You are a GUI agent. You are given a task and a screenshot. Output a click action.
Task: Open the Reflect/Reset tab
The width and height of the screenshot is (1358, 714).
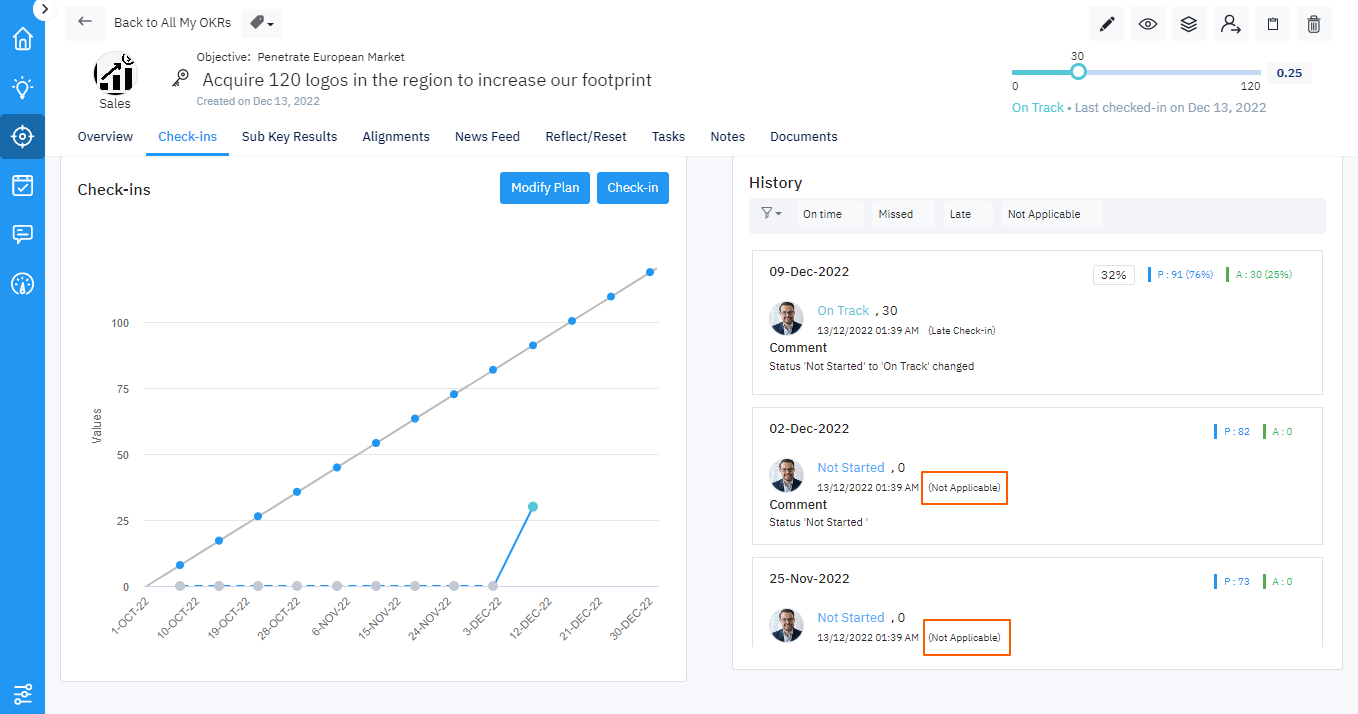click(x=585, y=137)
